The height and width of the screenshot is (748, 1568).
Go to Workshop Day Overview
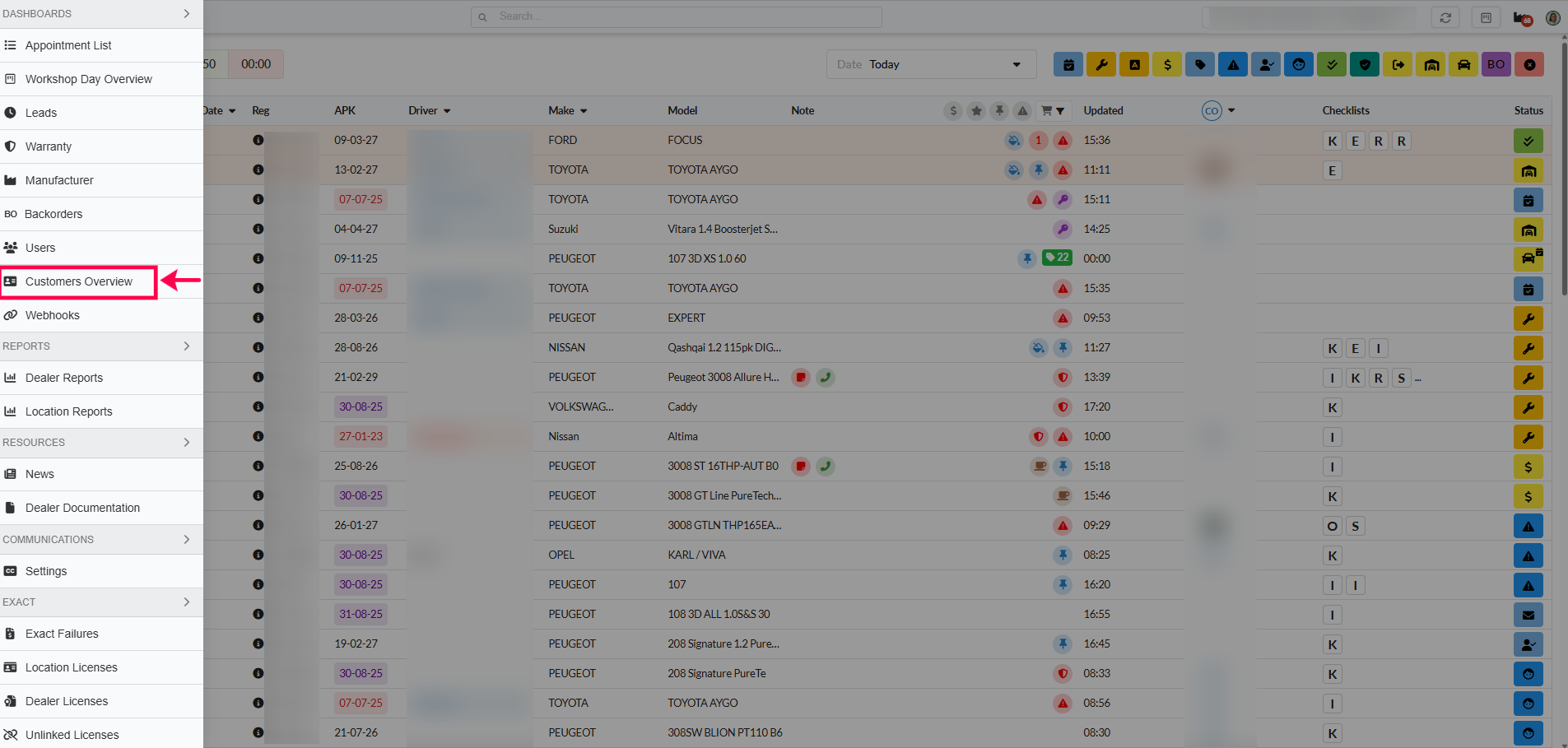[88, 79]
